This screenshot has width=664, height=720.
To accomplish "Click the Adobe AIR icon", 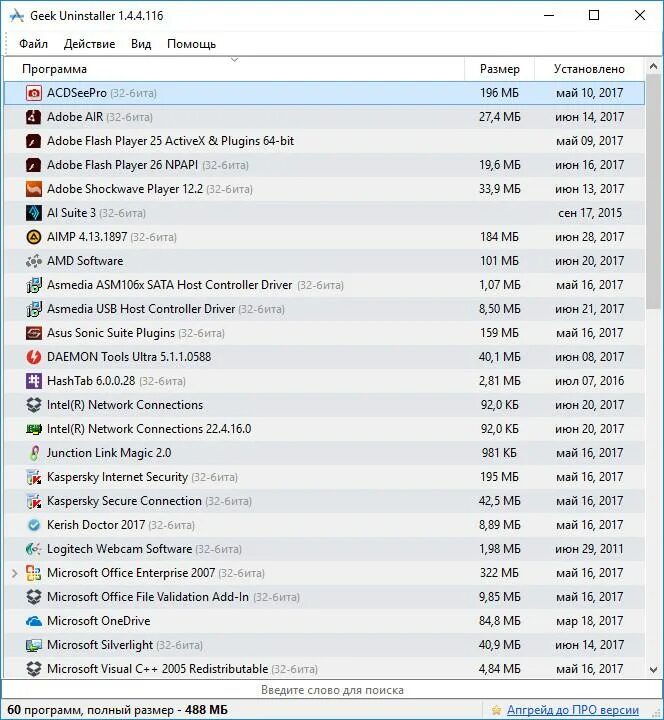I will coord(34,117).
